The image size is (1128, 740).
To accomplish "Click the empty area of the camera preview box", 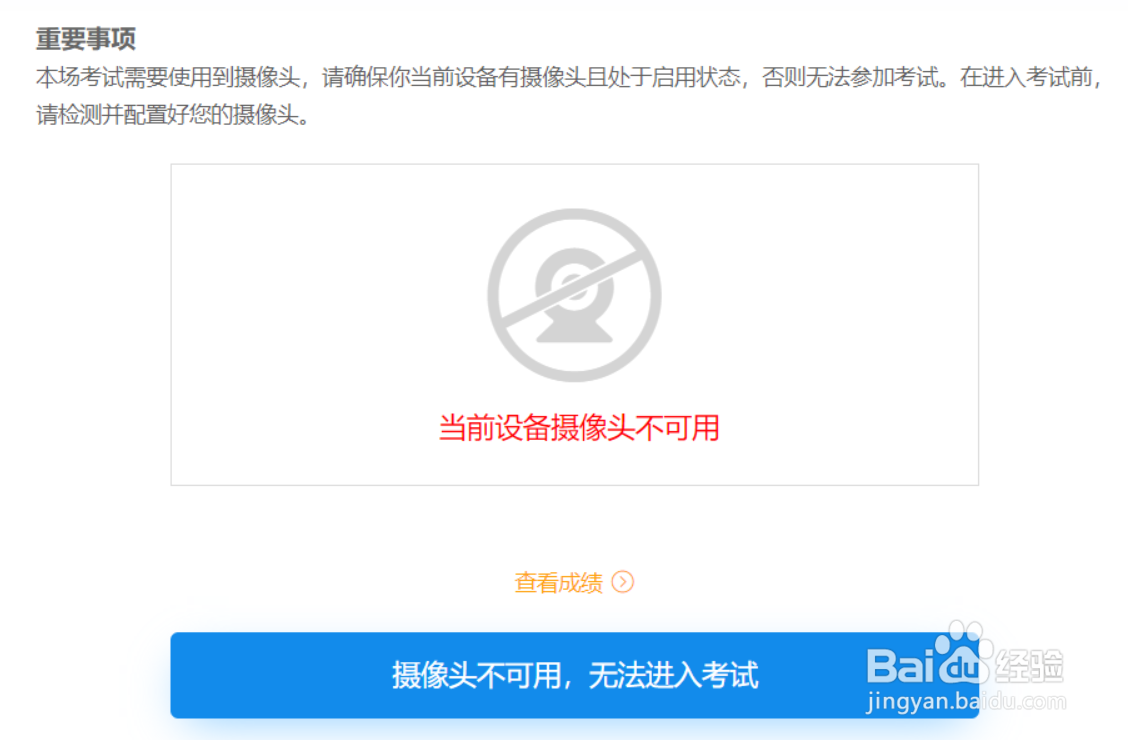I will click(324, 324).
